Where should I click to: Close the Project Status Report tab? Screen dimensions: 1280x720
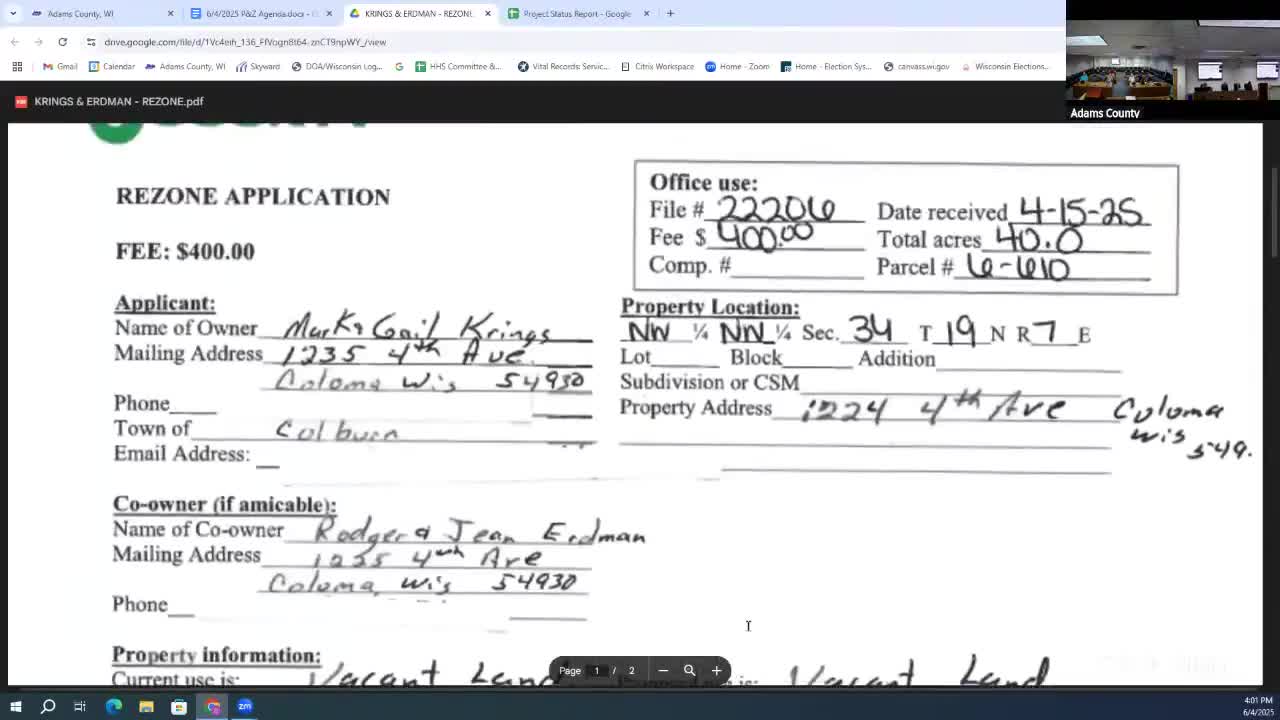click(646, 13)
